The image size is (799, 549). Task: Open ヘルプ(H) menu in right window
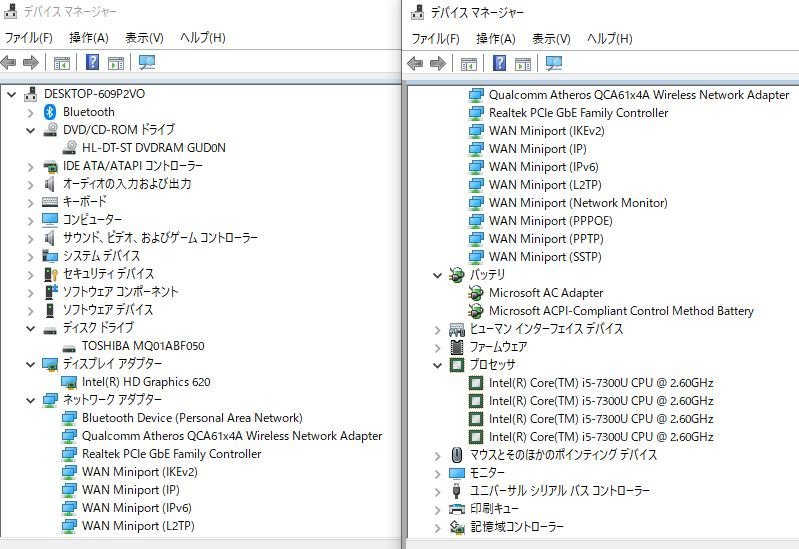[609, 39]
